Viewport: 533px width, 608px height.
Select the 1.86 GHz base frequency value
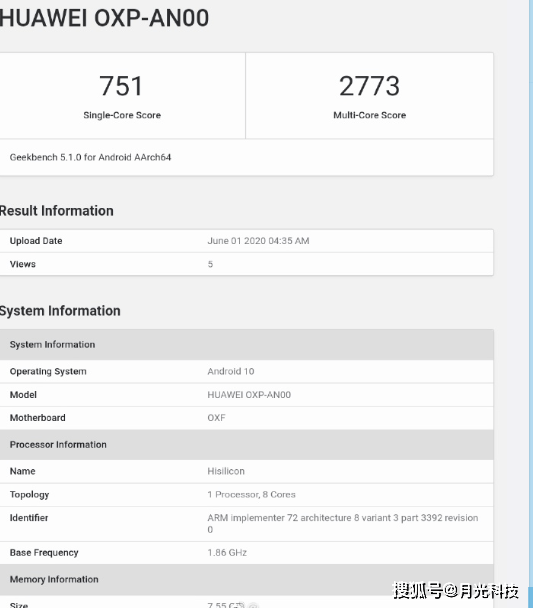click(x=227, y=553)
